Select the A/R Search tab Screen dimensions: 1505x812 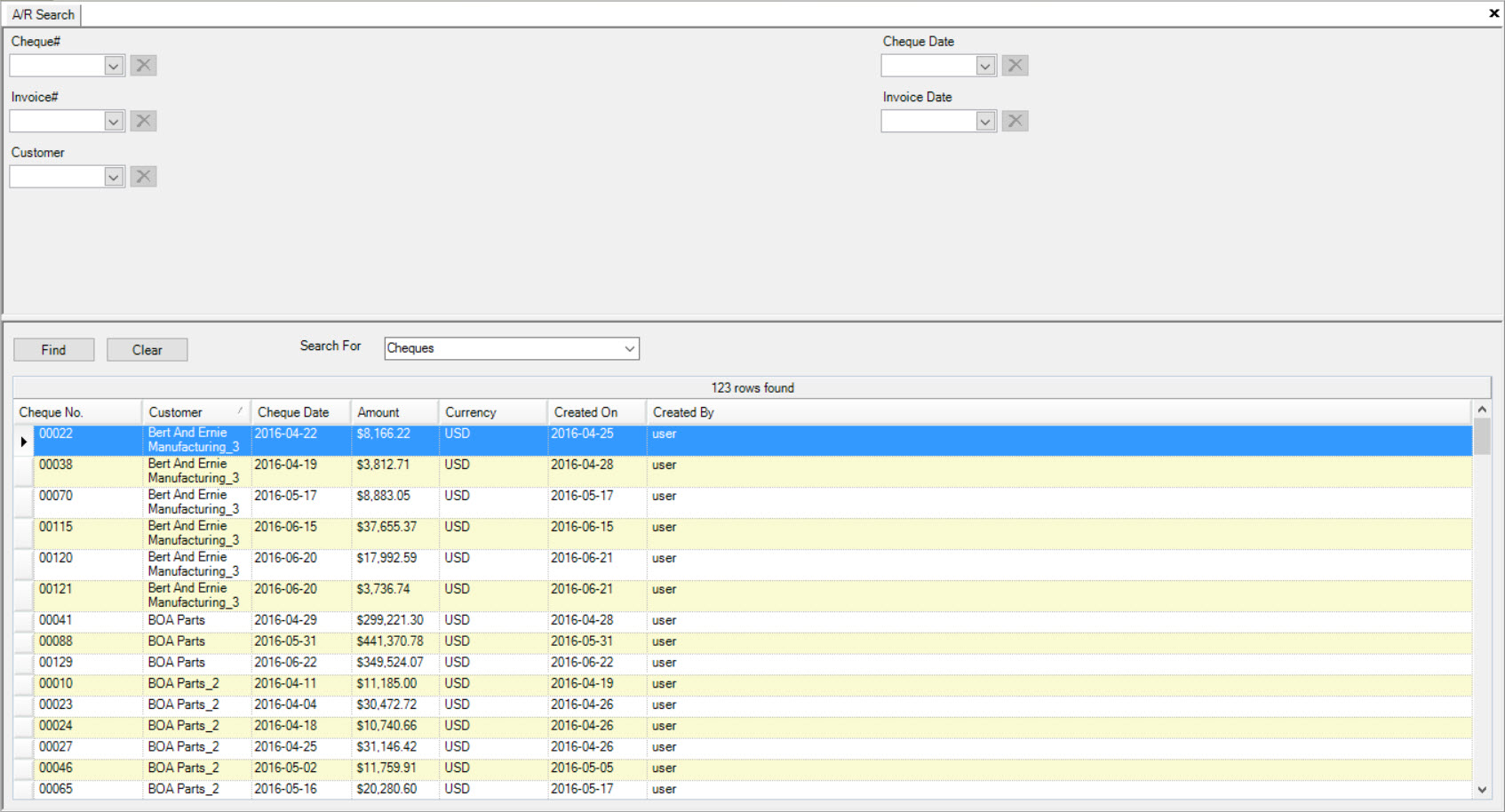tap(43, 14)
